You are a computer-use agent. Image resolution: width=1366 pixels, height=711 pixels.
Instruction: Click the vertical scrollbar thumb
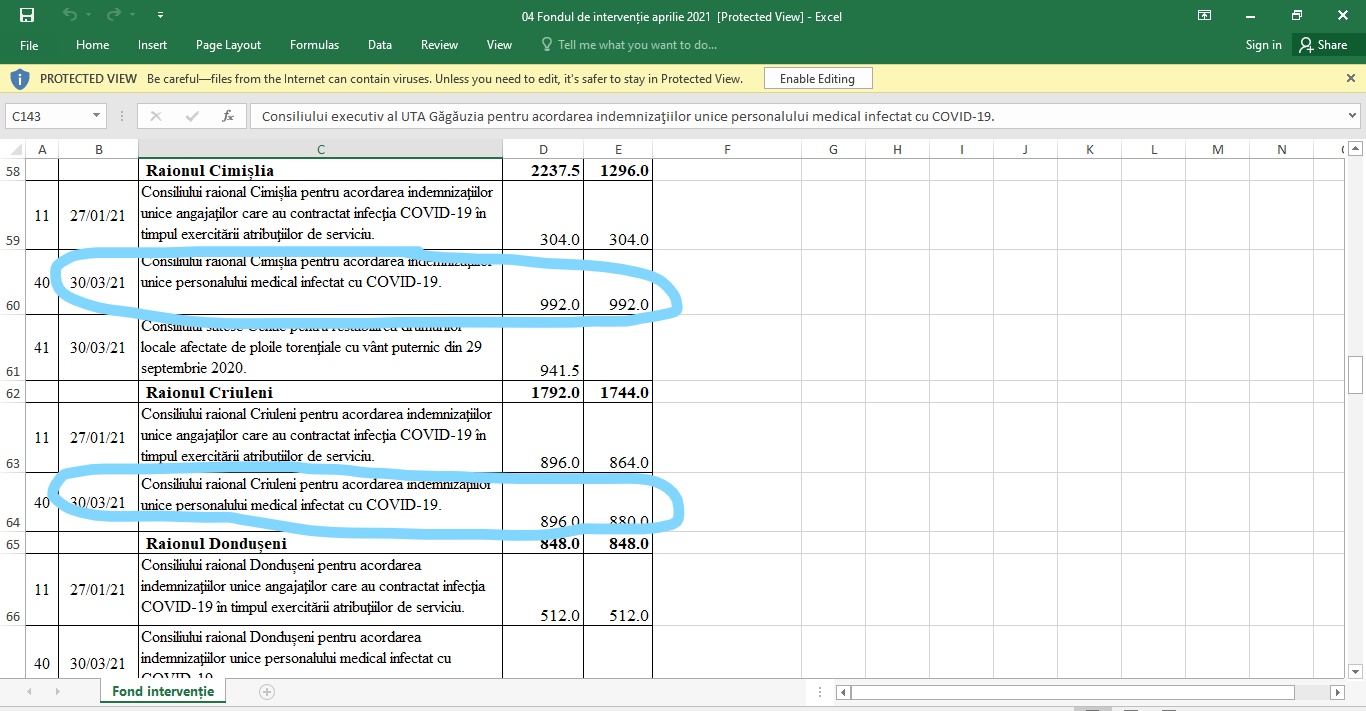[1356, 374]
